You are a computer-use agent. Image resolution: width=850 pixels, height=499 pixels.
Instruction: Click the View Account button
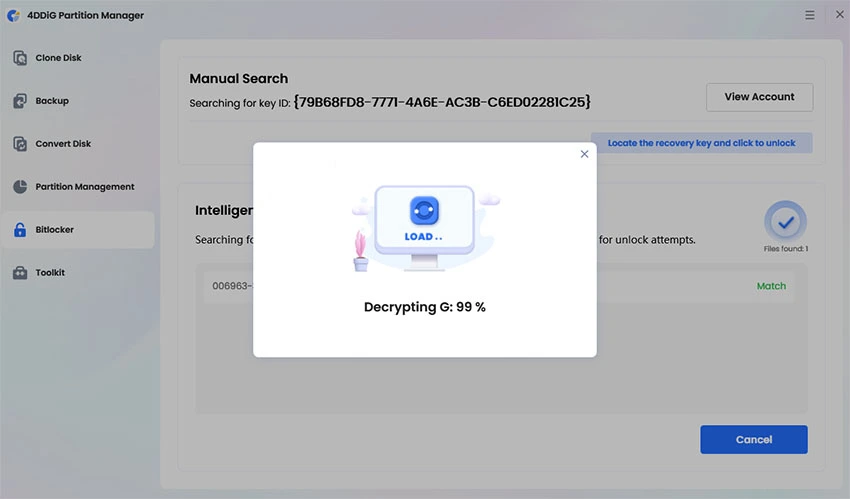(759, 97)
